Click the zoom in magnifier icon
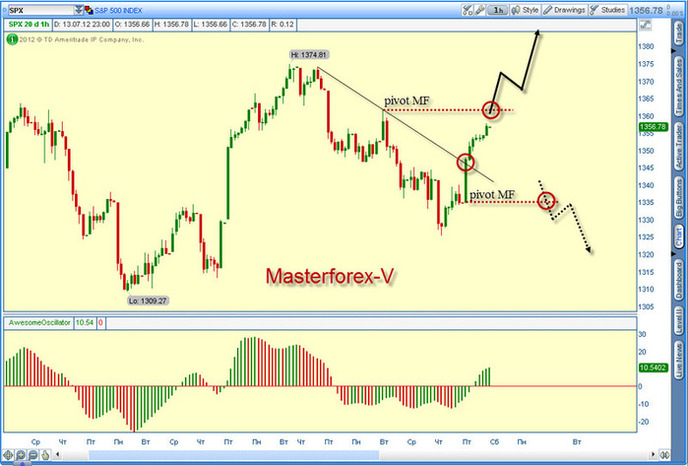 (x=21, y=455)
